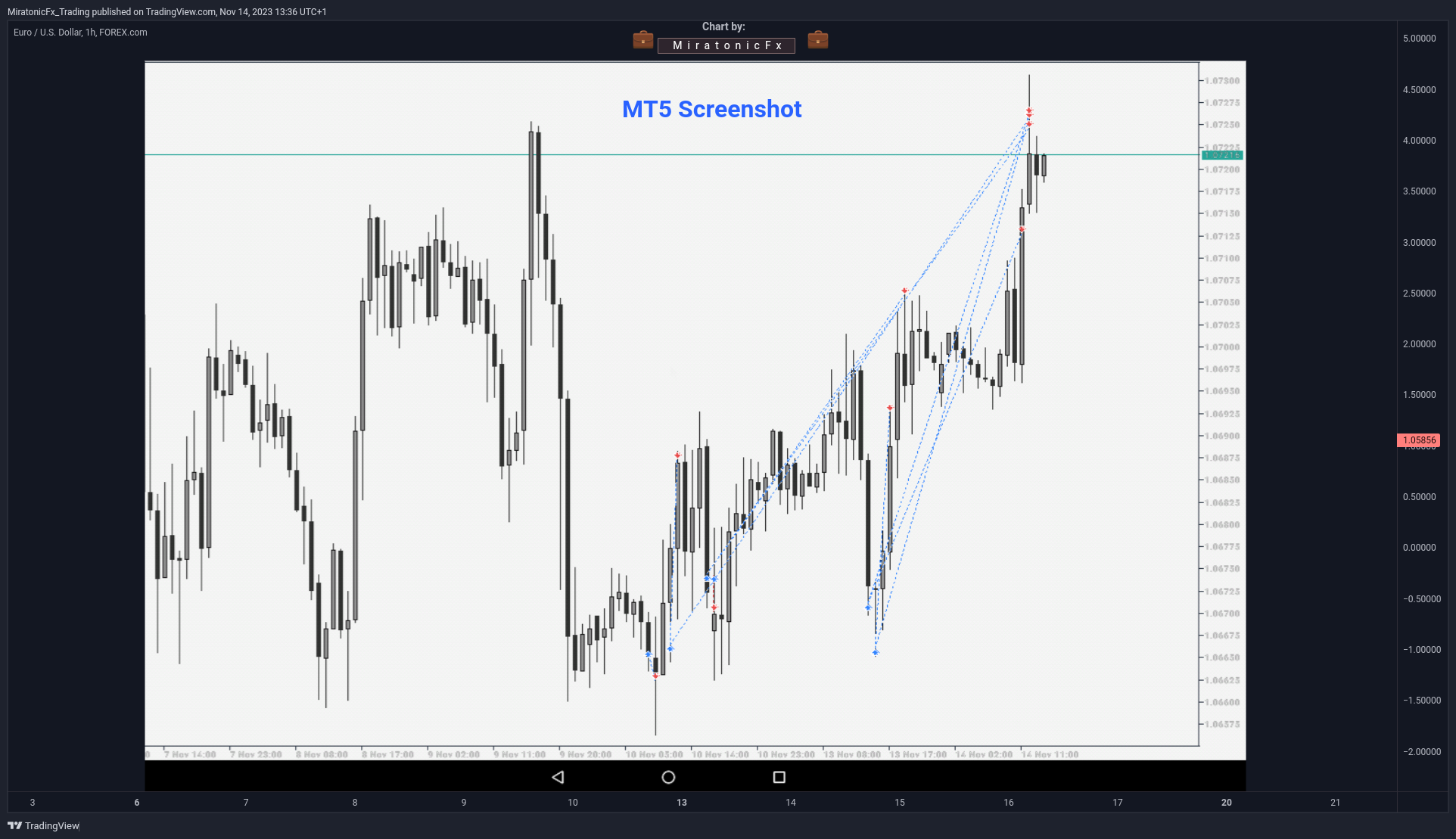Click the 1.06575 level on the MT5 axis

coord(1222,724)
